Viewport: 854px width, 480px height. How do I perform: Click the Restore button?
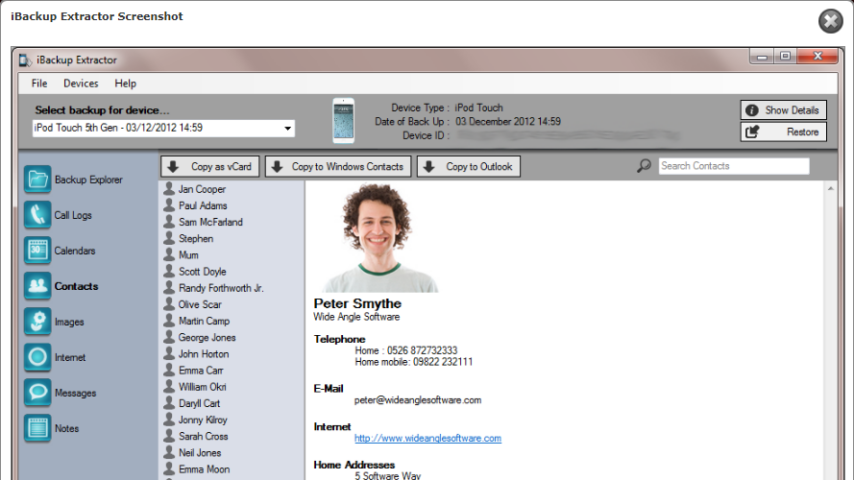[783, 132]
